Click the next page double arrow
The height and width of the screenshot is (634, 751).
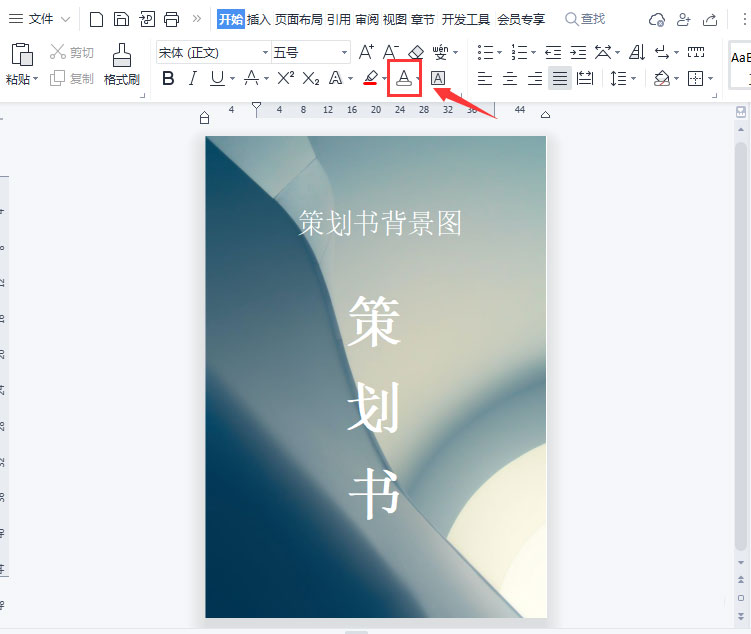click(x=741, y=616)
